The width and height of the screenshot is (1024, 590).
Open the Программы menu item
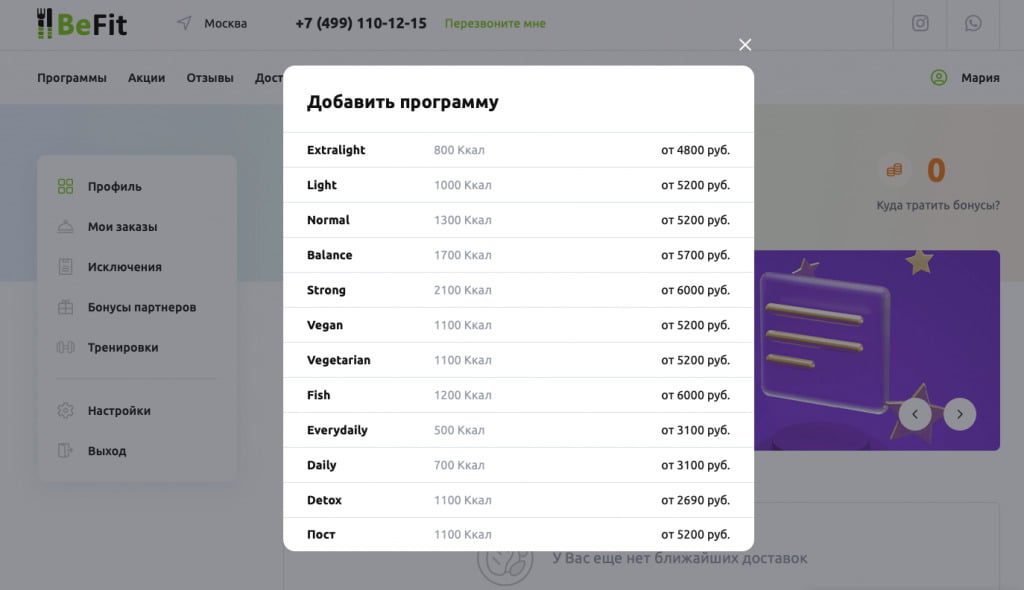click(x=72, y=78)
